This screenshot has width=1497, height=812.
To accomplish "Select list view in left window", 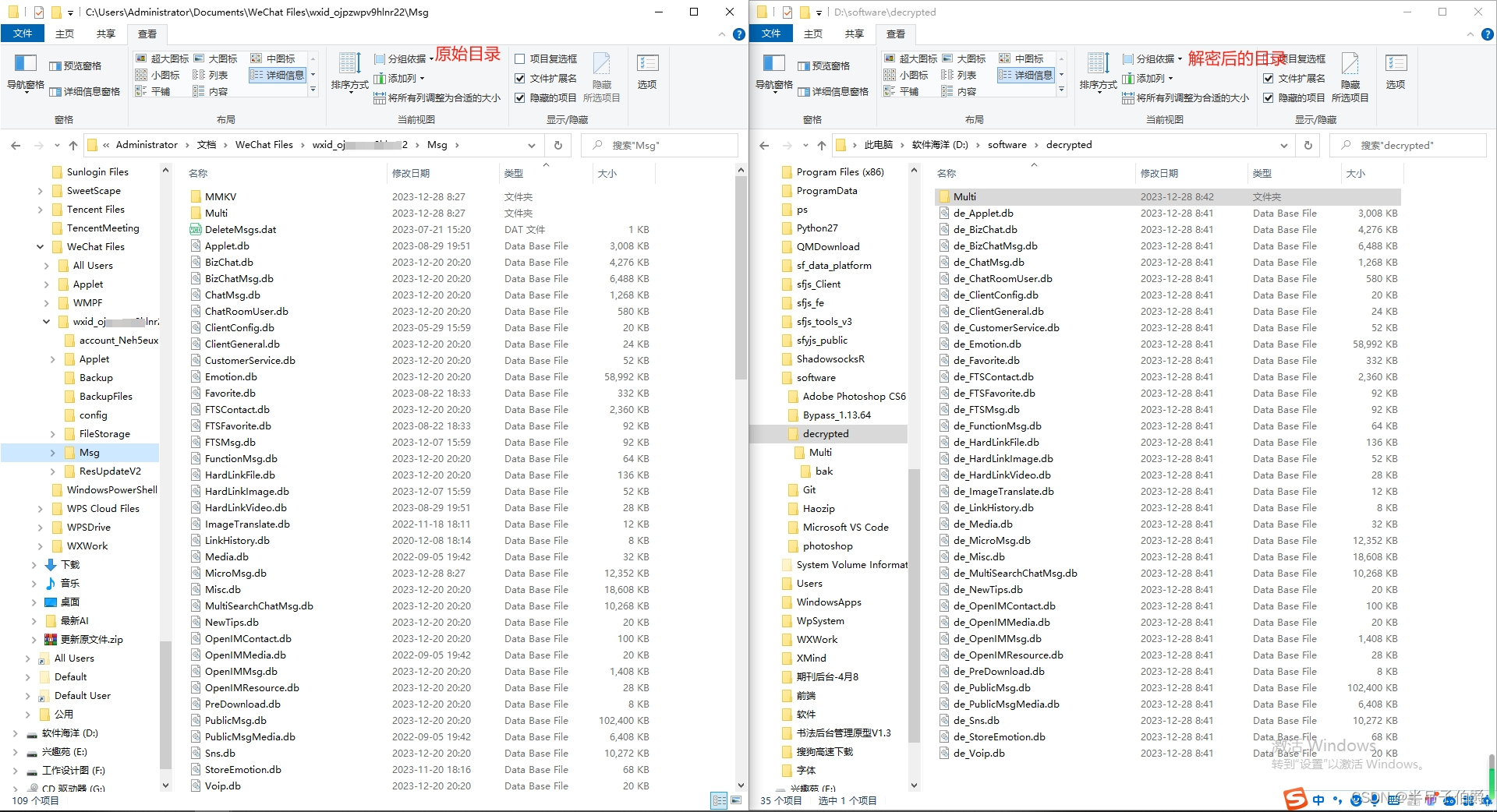I will (211, 75).
